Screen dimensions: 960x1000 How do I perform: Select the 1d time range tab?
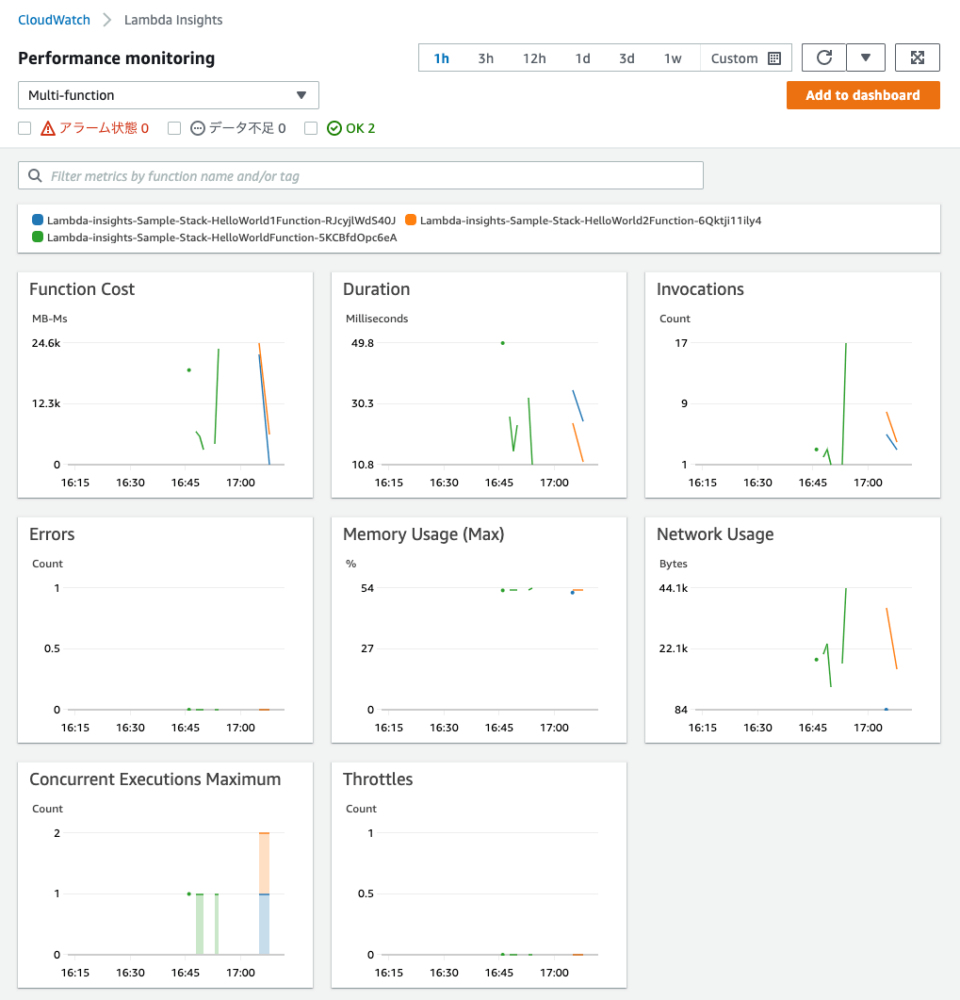tap(583, 58)
